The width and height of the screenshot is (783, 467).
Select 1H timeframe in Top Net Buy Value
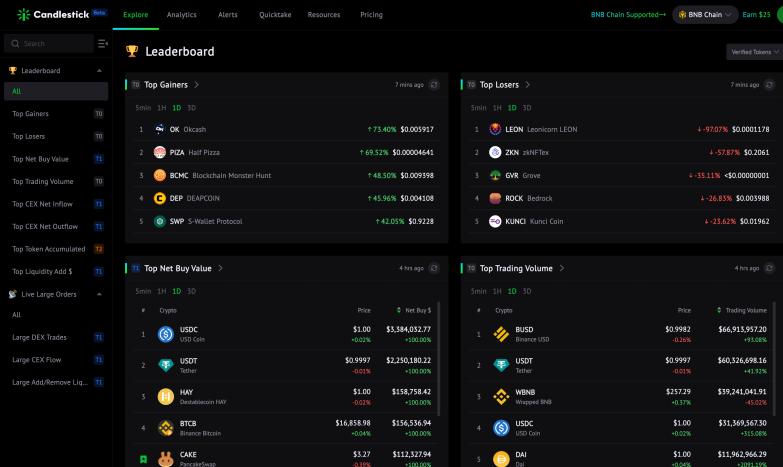point(162,291)
